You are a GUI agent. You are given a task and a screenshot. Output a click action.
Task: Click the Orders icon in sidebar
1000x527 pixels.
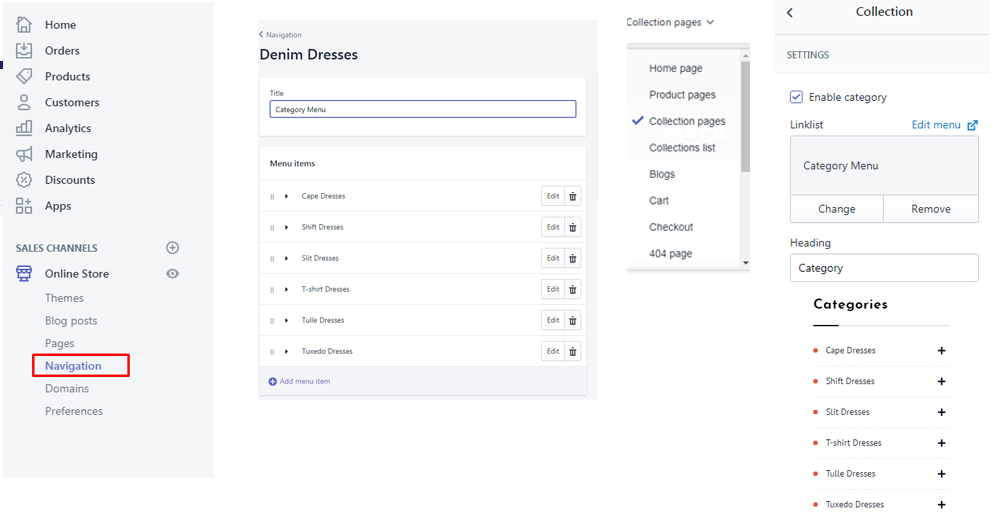click(x=24, y=50)
